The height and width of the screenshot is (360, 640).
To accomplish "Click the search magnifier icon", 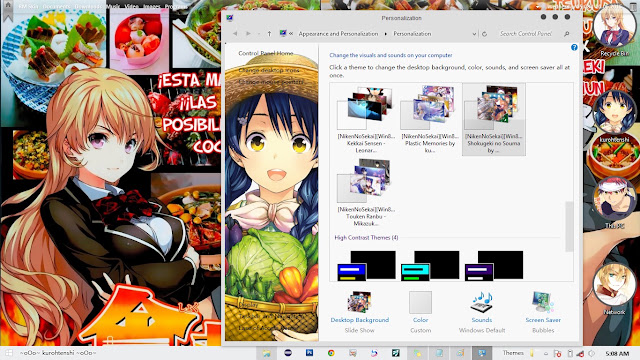I will click(x=567, y=34).
